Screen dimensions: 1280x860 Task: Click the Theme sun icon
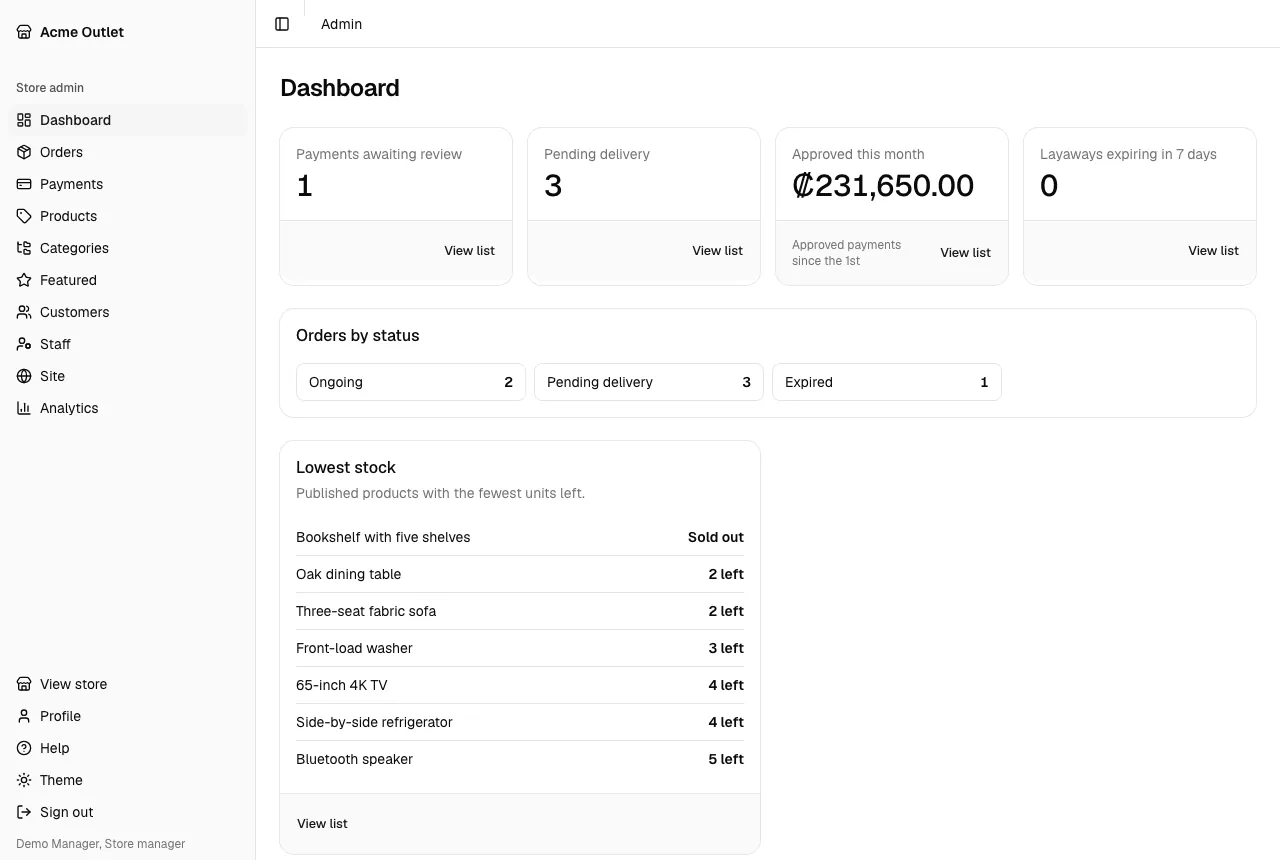(x=24, y=780)
